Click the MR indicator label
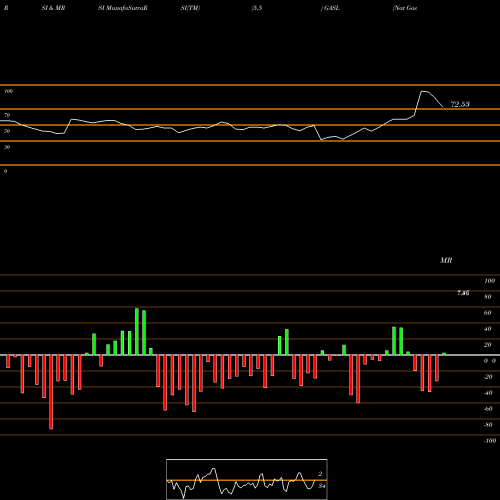 pos(446,260)
